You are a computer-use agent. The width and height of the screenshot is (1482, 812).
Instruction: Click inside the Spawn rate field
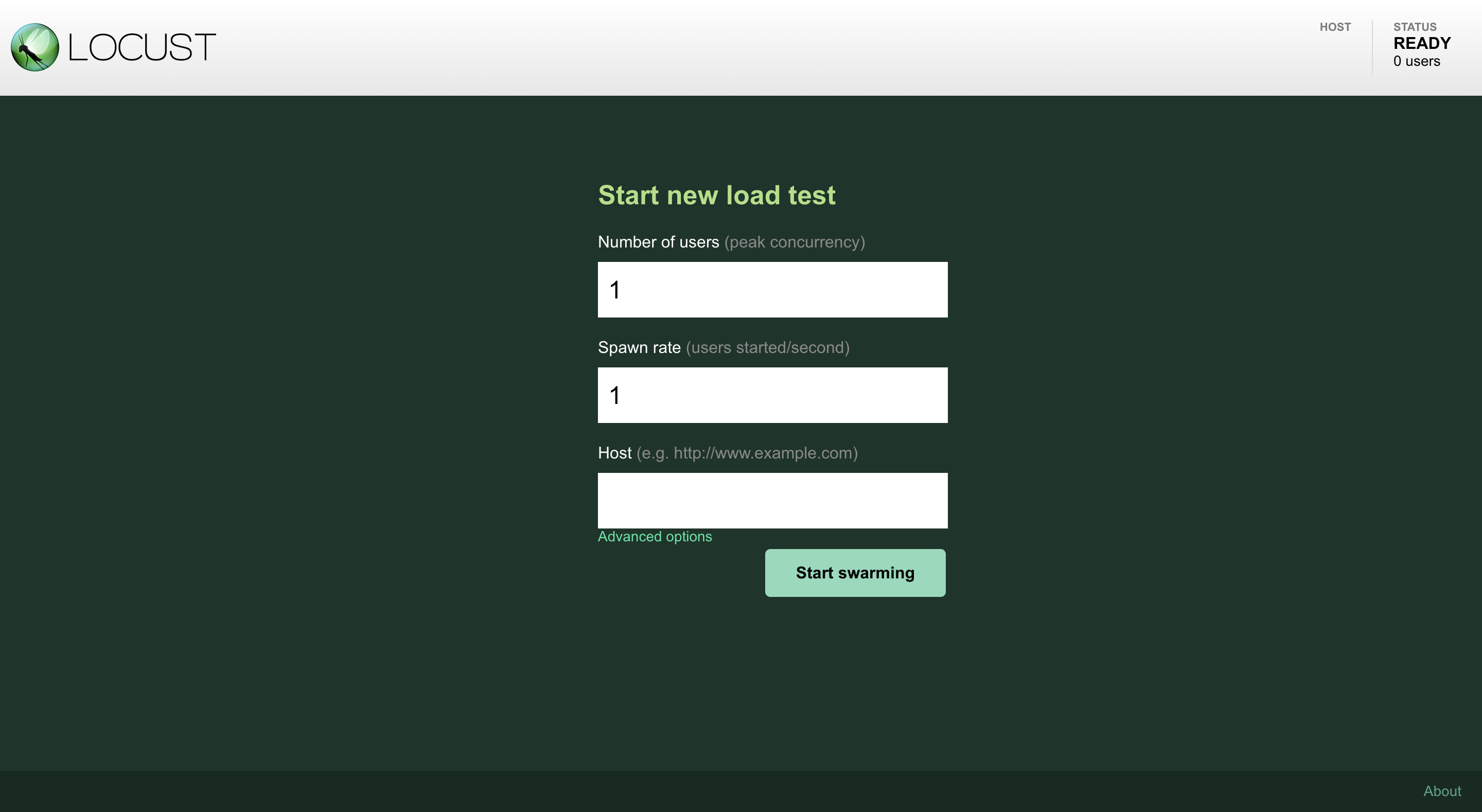click(772, 395)
